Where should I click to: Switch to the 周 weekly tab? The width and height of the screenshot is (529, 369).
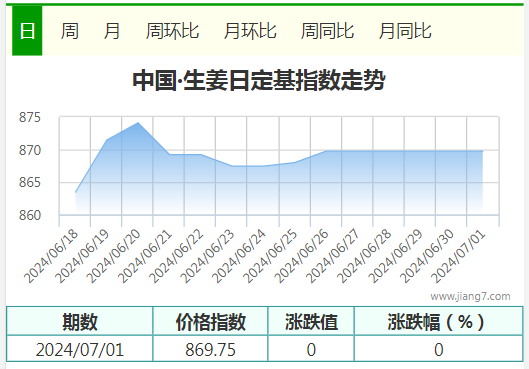tap(70, 31)
